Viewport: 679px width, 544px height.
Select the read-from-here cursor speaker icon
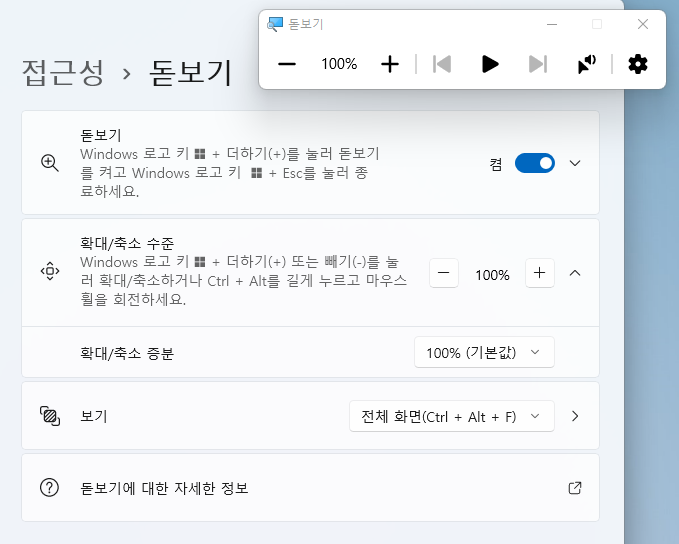tap(587, 64)
